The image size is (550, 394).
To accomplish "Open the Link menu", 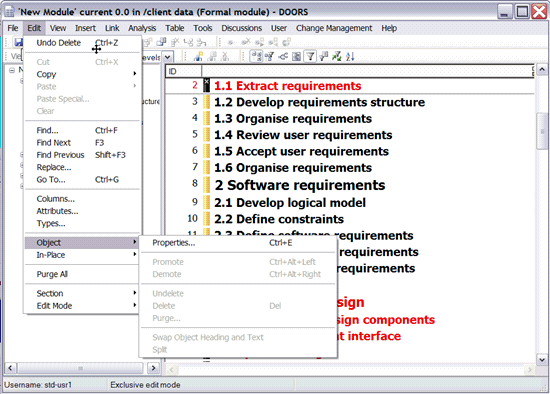I will [x=112, y=28].
